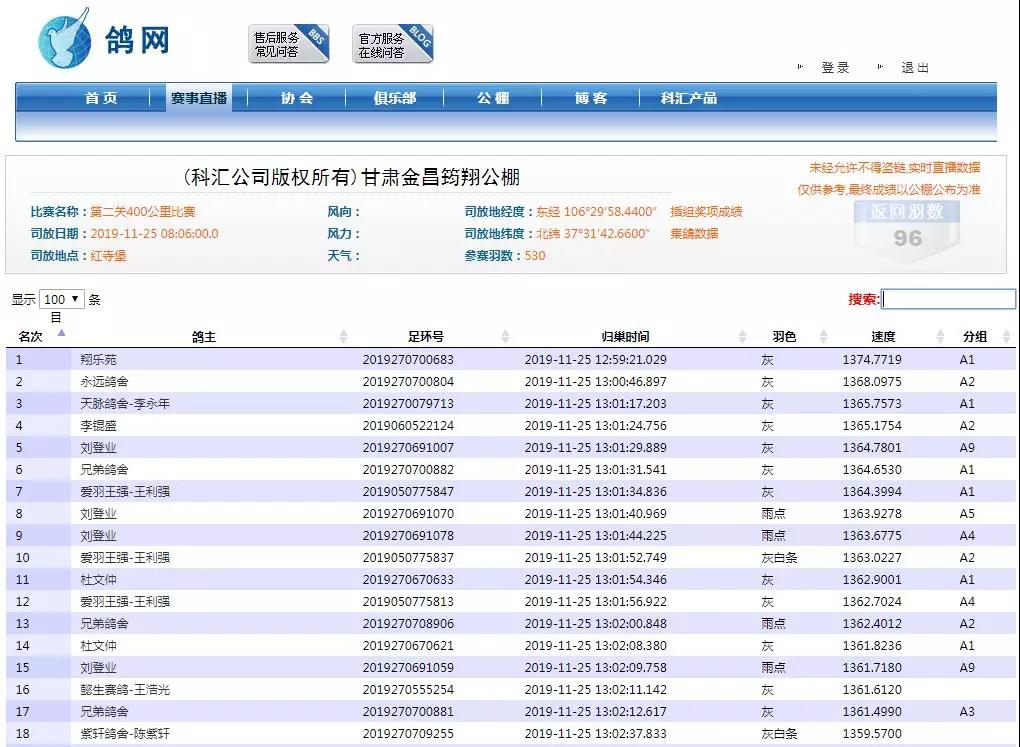
Task: Sort the 归巢时间 column
Action: 742,336
